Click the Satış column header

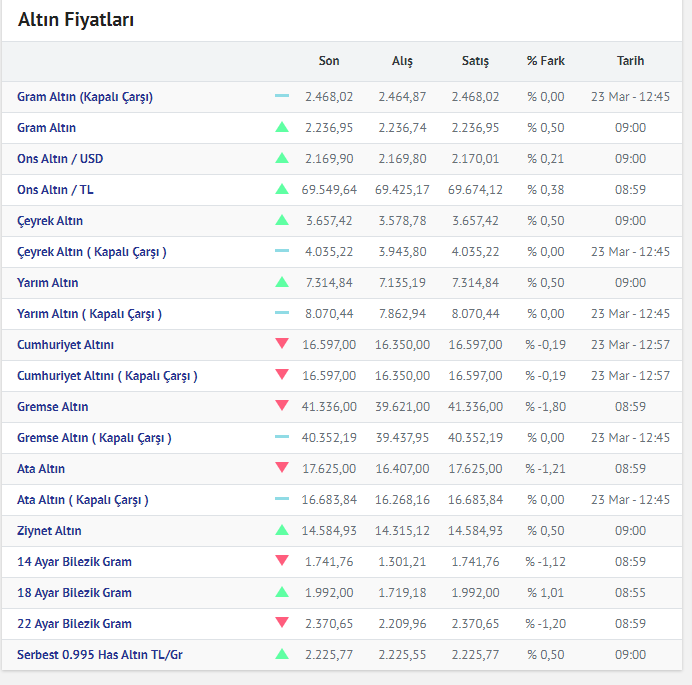(x=475, y=61)
